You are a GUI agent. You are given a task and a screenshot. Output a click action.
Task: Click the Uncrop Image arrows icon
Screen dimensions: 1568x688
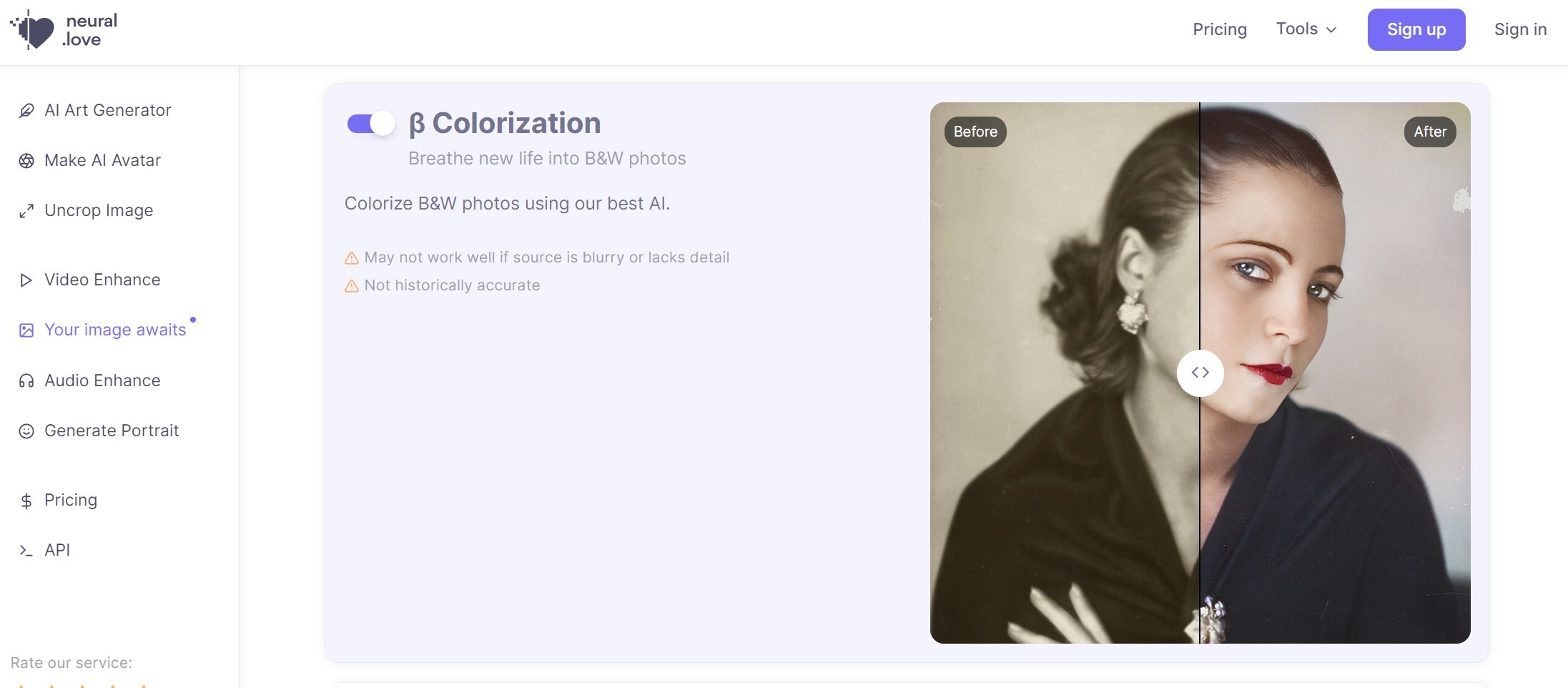coord(26,211)
